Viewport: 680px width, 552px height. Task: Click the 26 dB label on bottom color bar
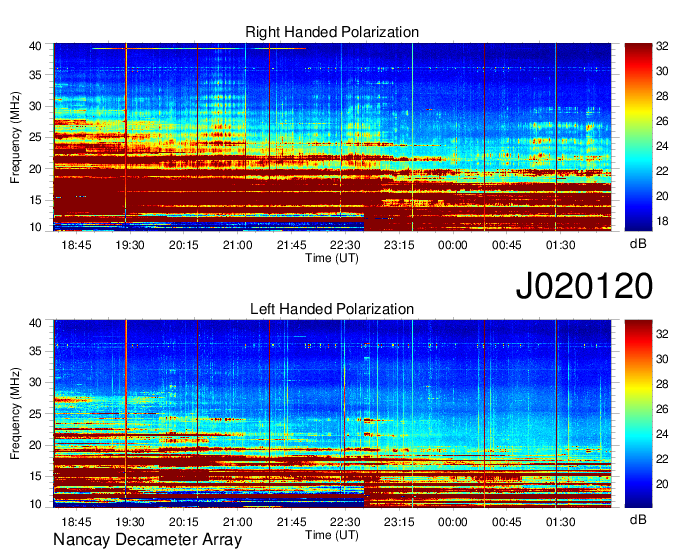point(662,409)
